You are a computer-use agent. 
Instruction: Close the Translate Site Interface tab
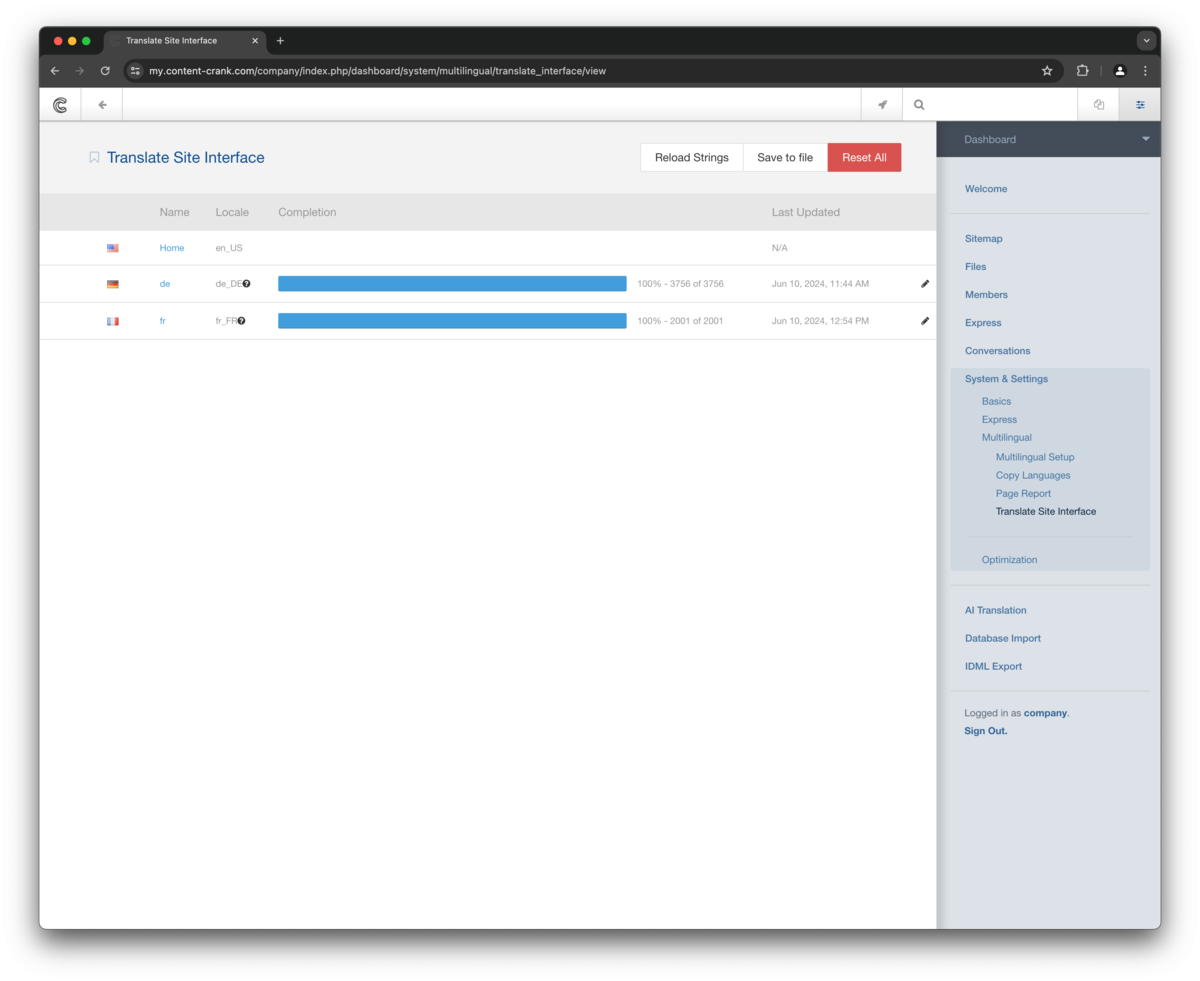pyautogui.click(x=255, y=41)
